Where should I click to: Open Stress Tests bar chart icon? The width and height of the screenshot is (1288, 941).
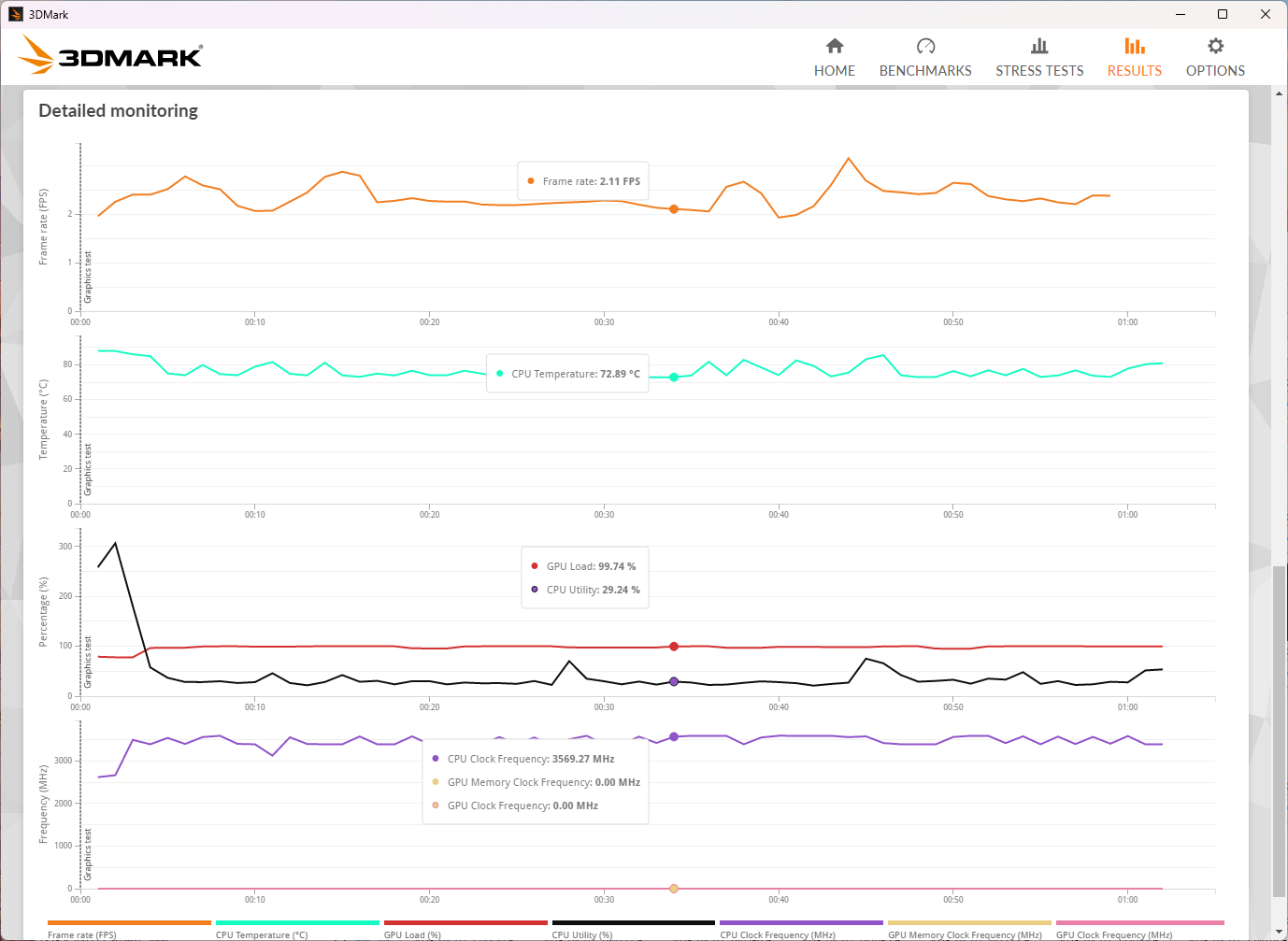[1039, 47]
